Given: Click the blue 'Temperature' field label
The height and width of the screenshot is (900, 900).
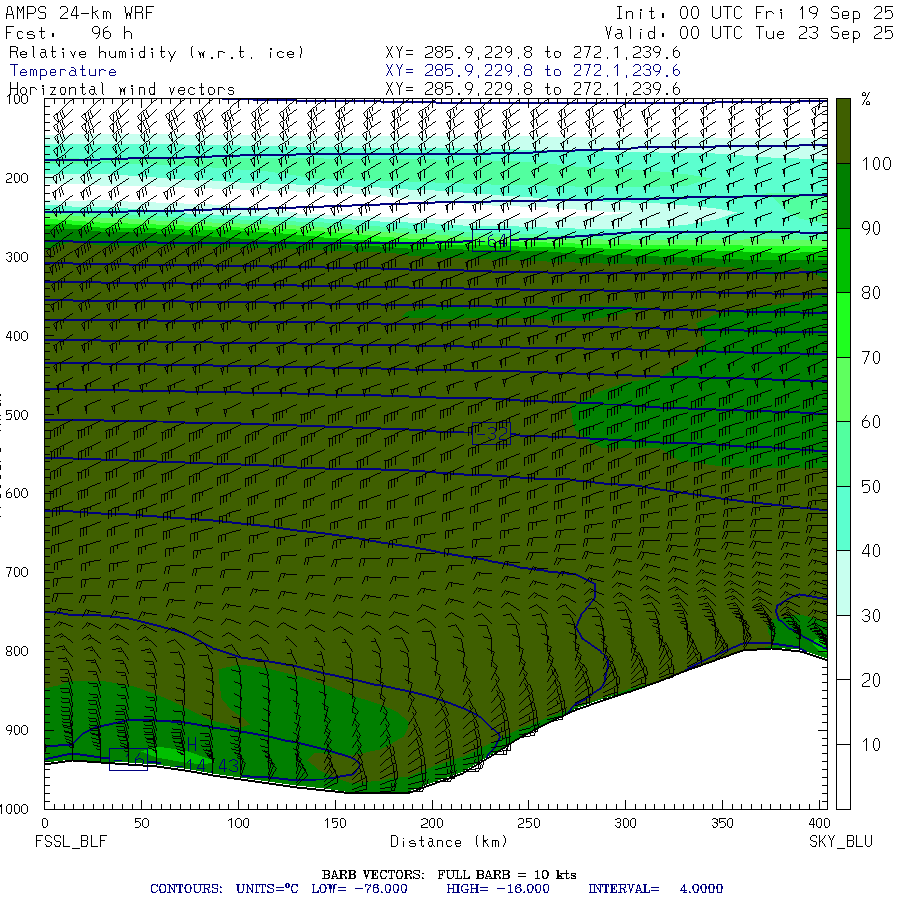Looking at the screenshot, I should [x=63, y=71].
